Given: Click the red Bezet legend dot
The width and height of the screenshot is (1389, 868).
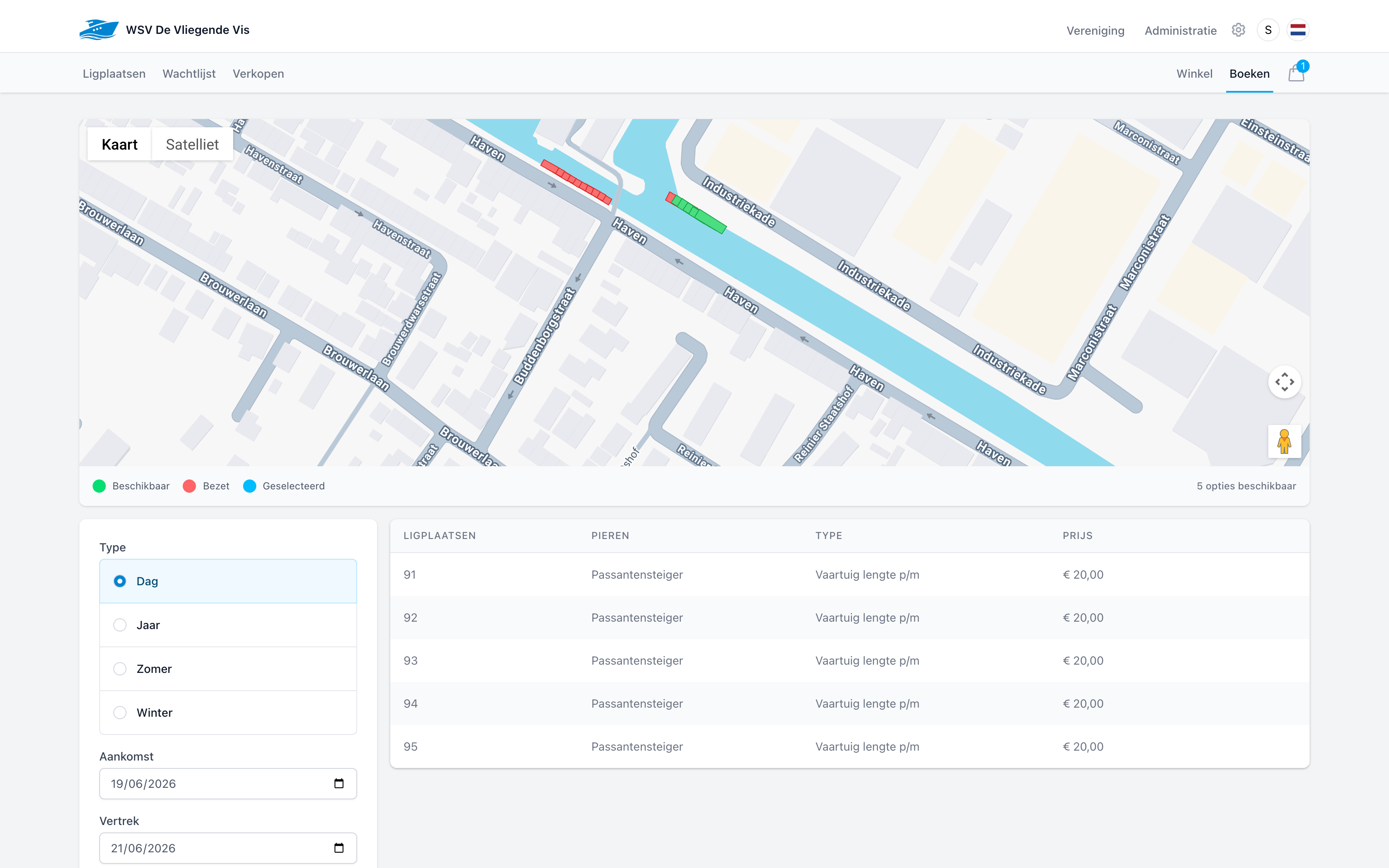Looking at the screenshot, I should (x=189, y=486).
